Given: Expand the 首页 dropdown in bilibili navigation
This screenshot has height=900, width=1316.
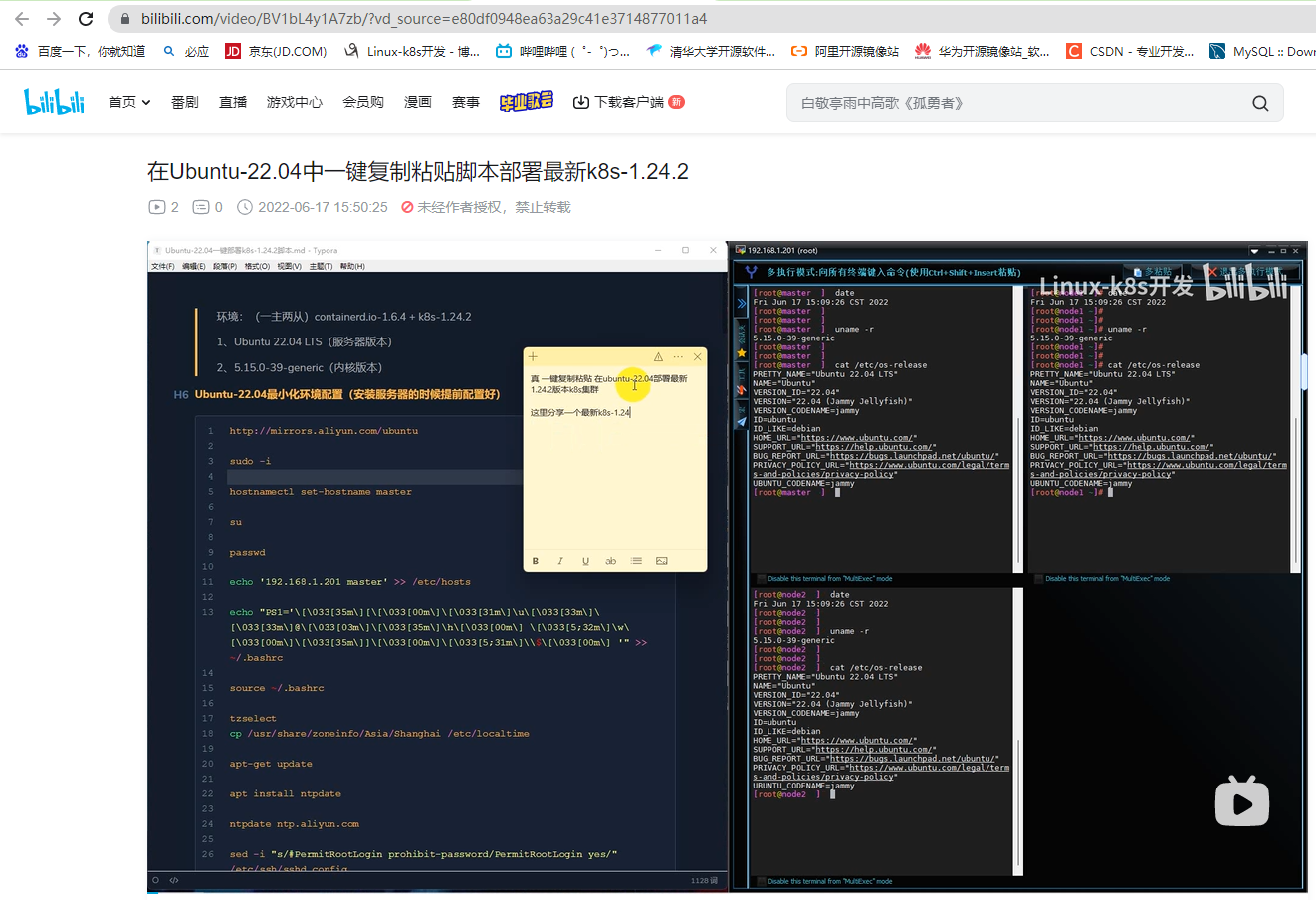Looking at the screenshot, I should point(129,102).
